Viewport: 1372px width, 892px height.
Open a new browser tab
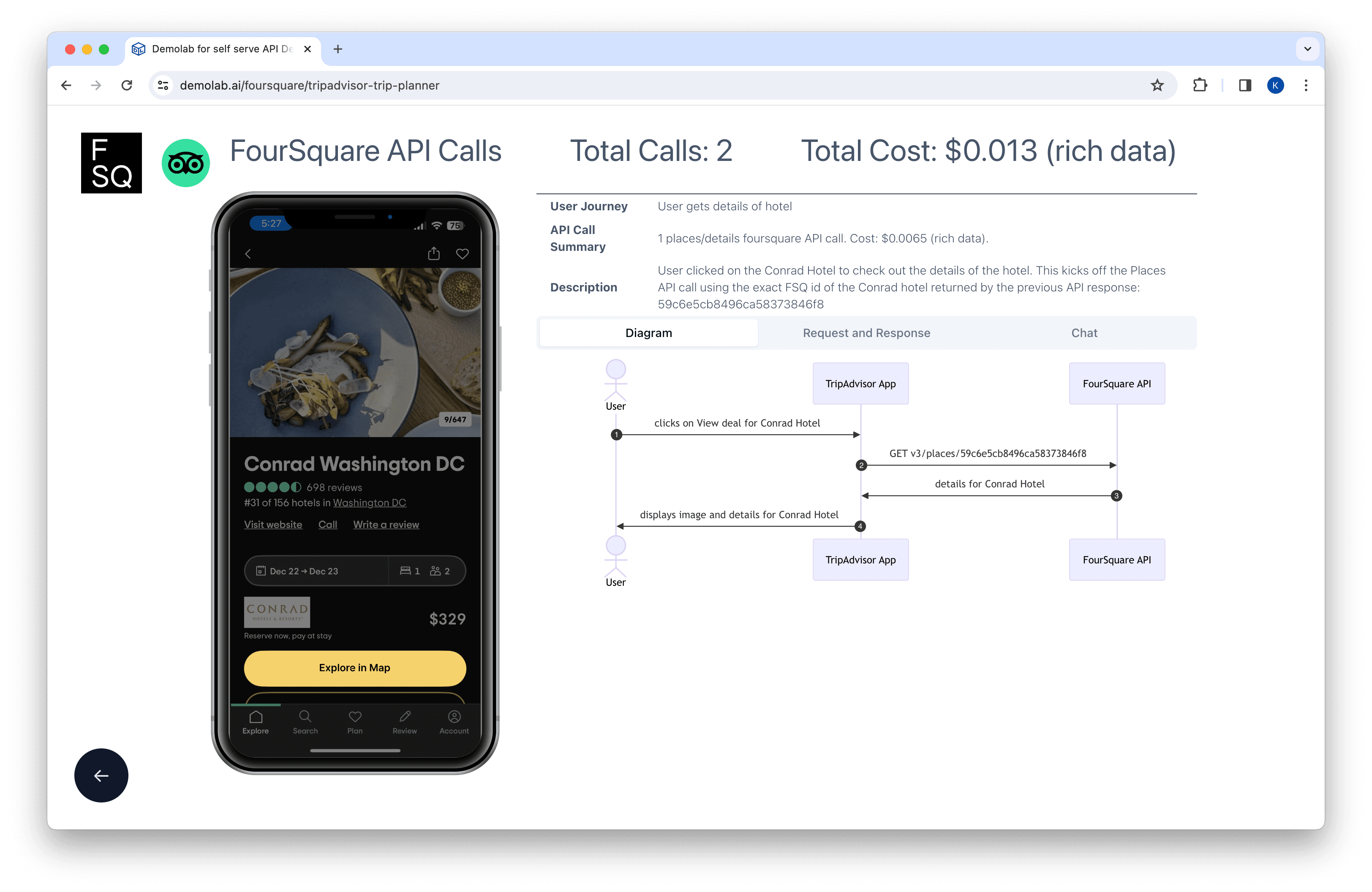pyautogui.click(x=338, y=49)
